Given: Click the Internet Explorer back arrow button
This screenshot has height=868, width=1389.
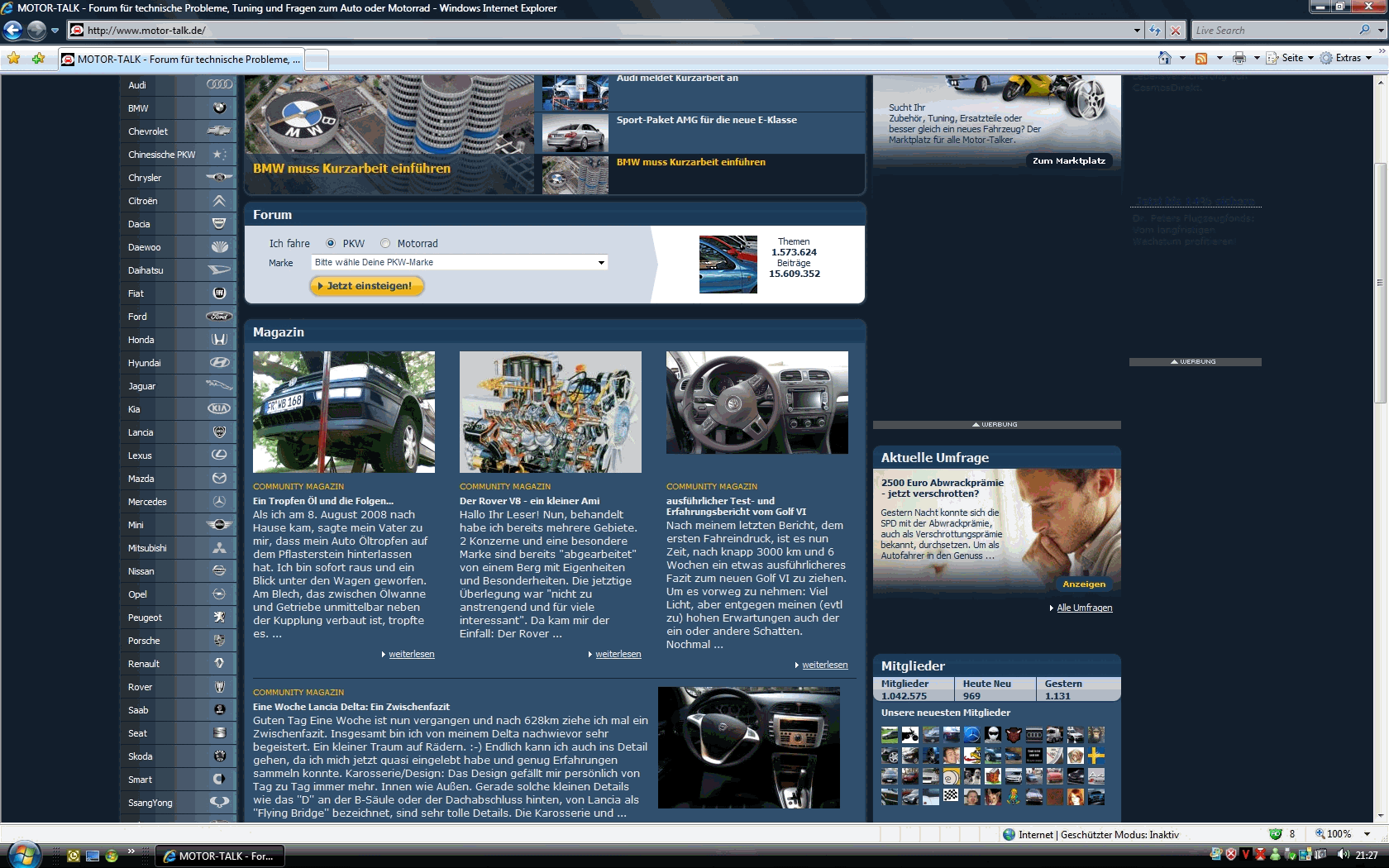Looking at the screenshot, I should coord(12,31).
